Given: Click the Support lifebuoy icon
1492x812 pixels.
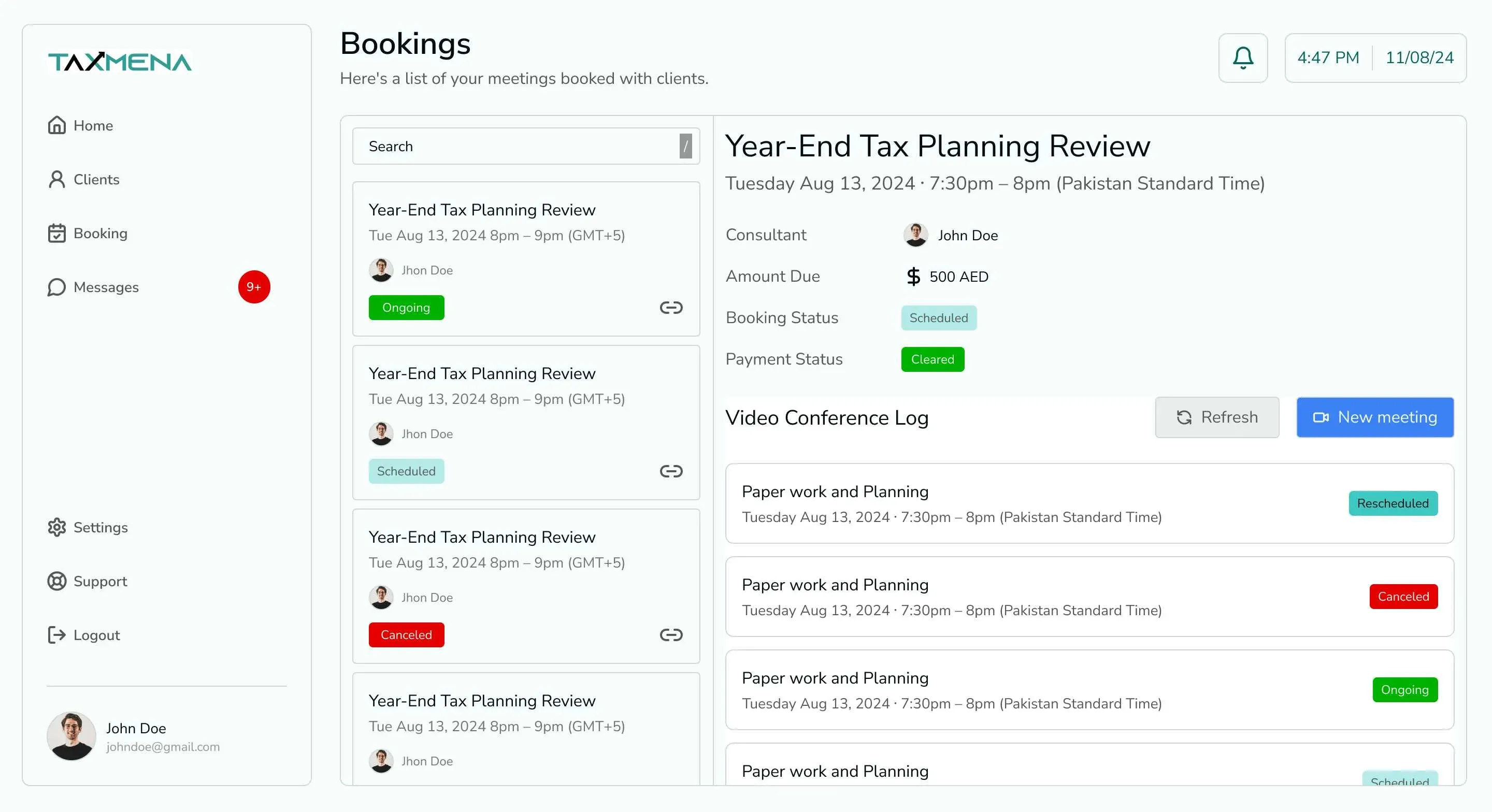Looking at the screenshot, I should 57,581.
